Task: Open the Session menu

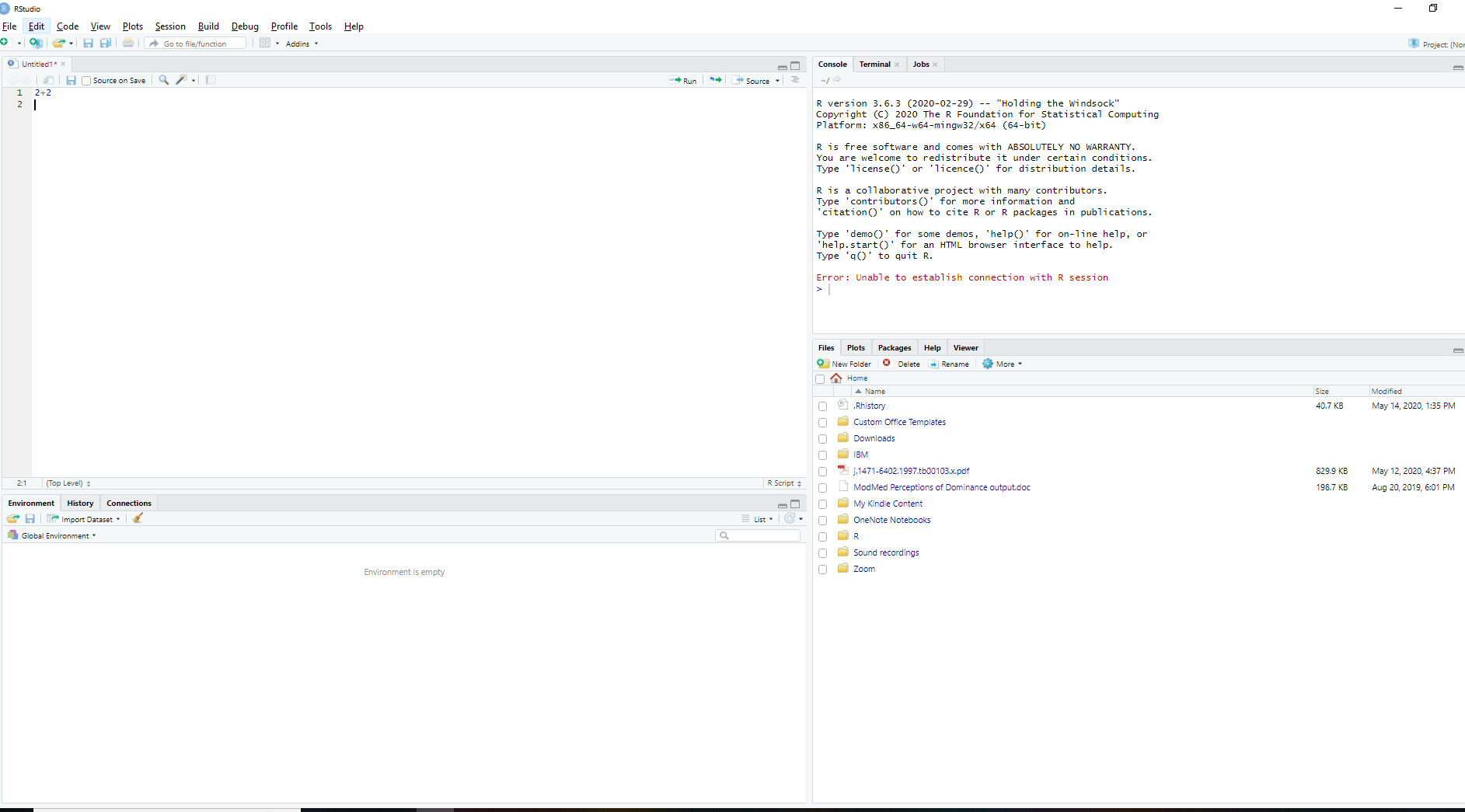Action: (x=170, y=26)
